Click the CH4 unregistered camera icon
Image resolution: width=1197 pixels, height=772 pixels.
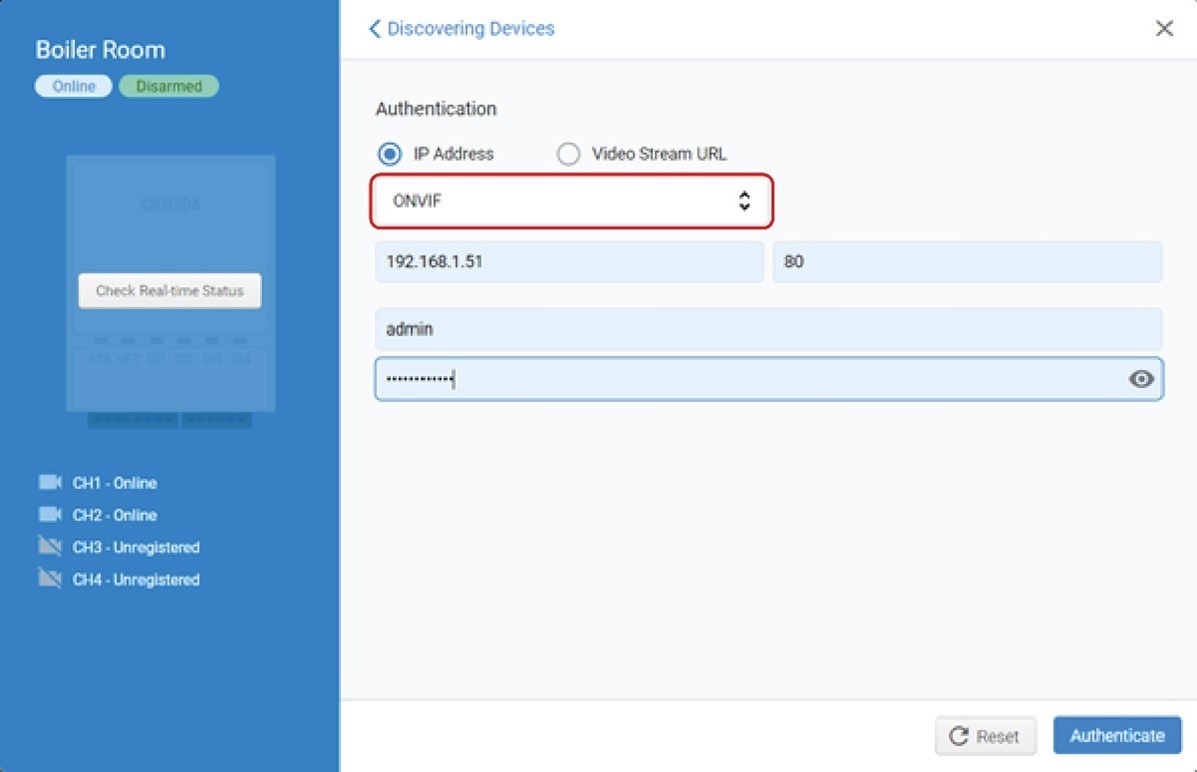pyautogui.click(x=49, y=578)
